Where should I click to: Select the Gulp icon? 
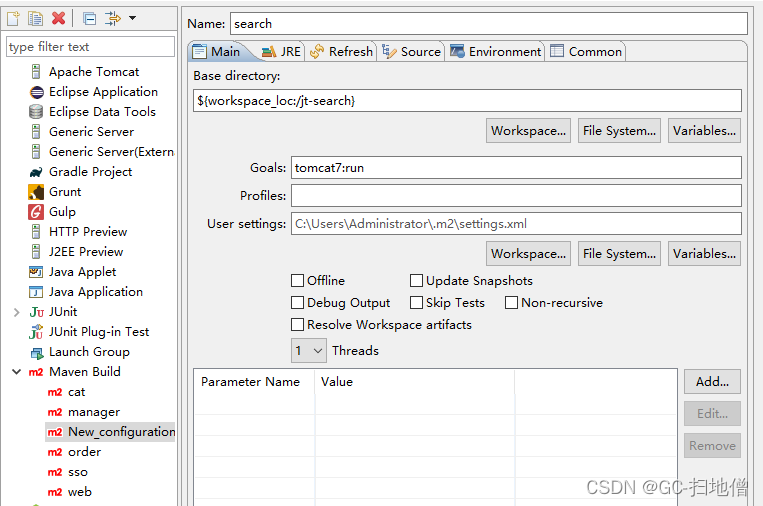[x=36, y=212]
